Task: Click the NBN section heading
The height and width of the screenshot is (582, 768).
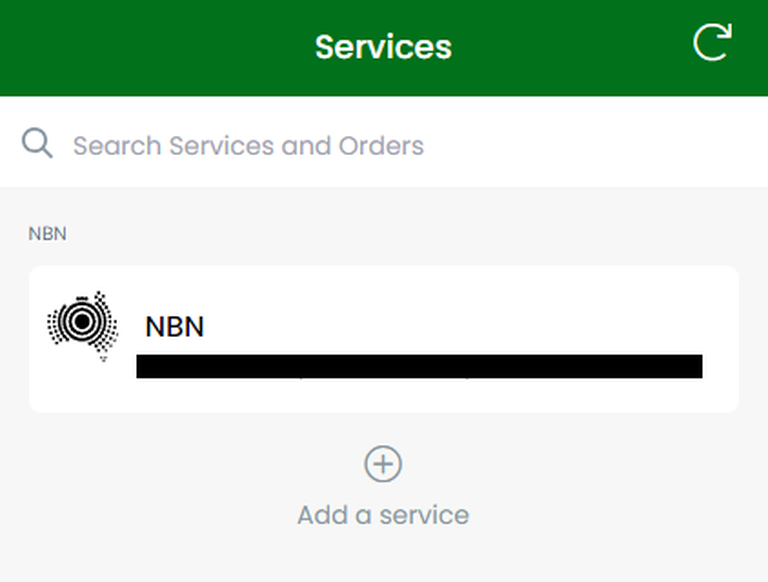Action: pyautogui.click(x=47, y=234)
